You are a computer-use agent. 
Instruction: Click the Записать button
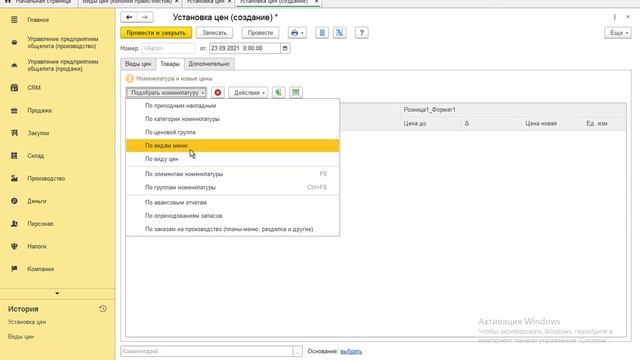(214, 33)
